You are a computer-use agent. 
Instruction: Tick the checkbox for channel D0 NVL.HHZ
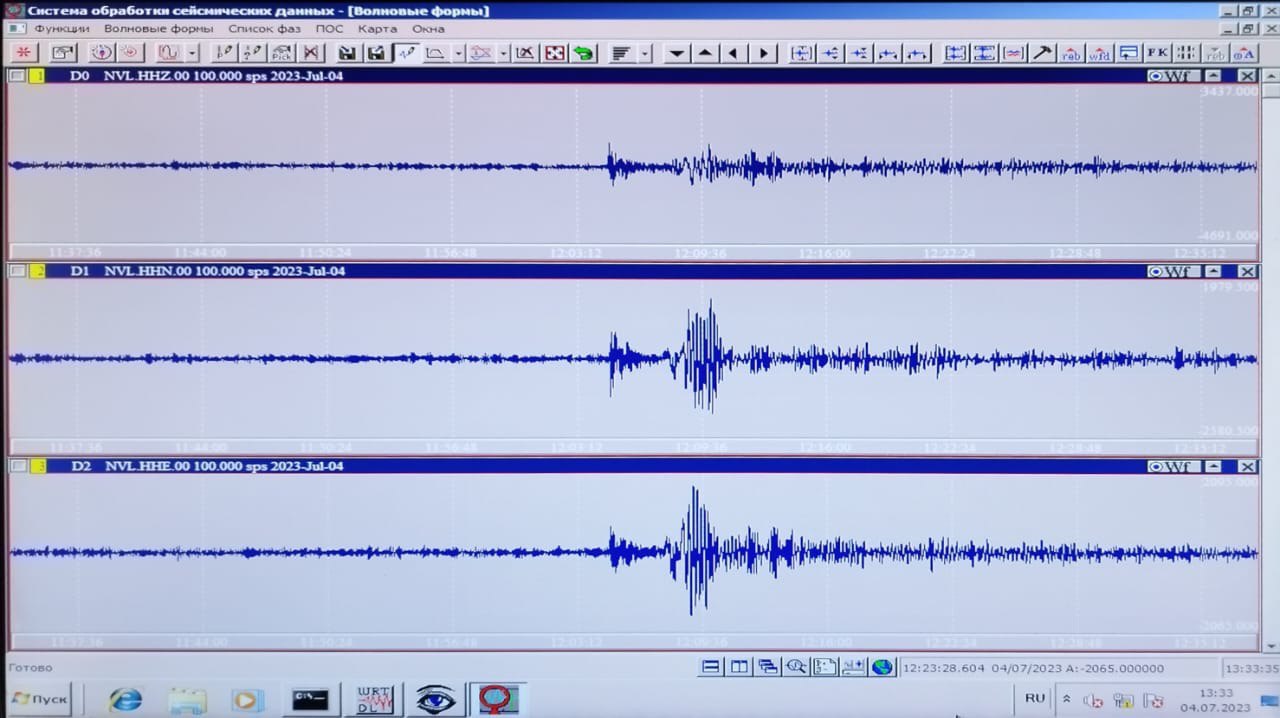(17, 76)
